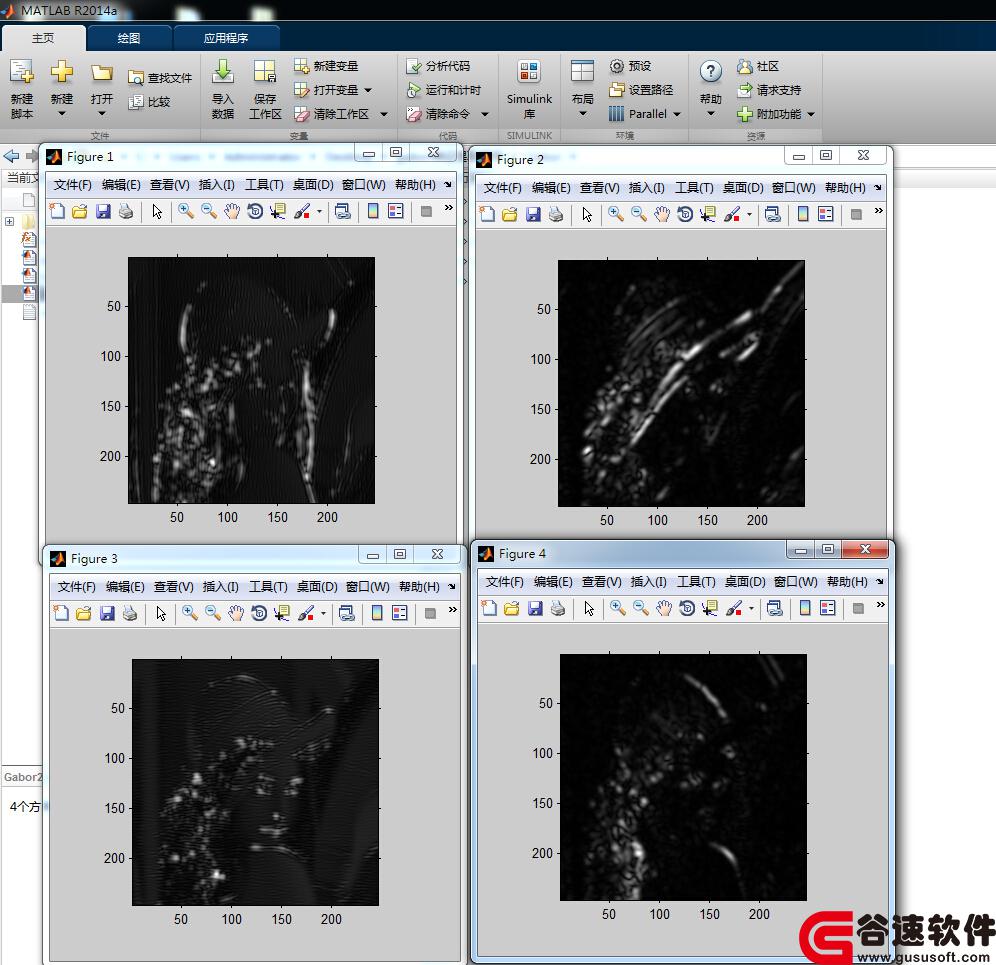Screen dimensions: 996x965
Task: Expand the 打开变量 (Open Variable) dropdown
Action: click(x=368, y=90)
